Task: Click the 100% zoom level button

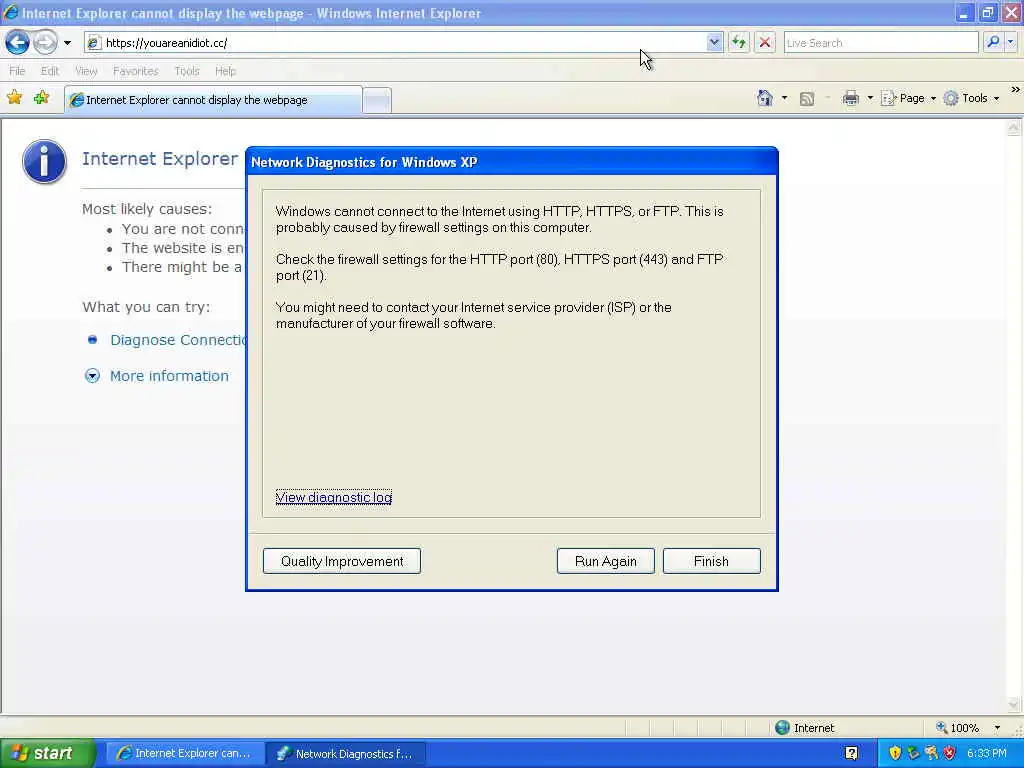Action: pyautogui.click(x=958, y=728)
